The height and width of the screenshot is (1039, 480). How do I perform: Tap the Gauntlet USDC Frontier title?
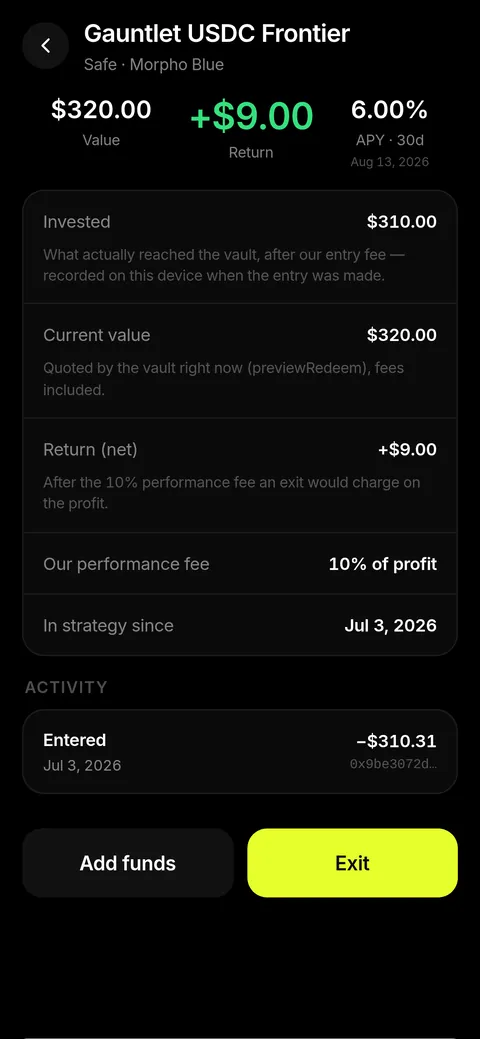point(217,34)
